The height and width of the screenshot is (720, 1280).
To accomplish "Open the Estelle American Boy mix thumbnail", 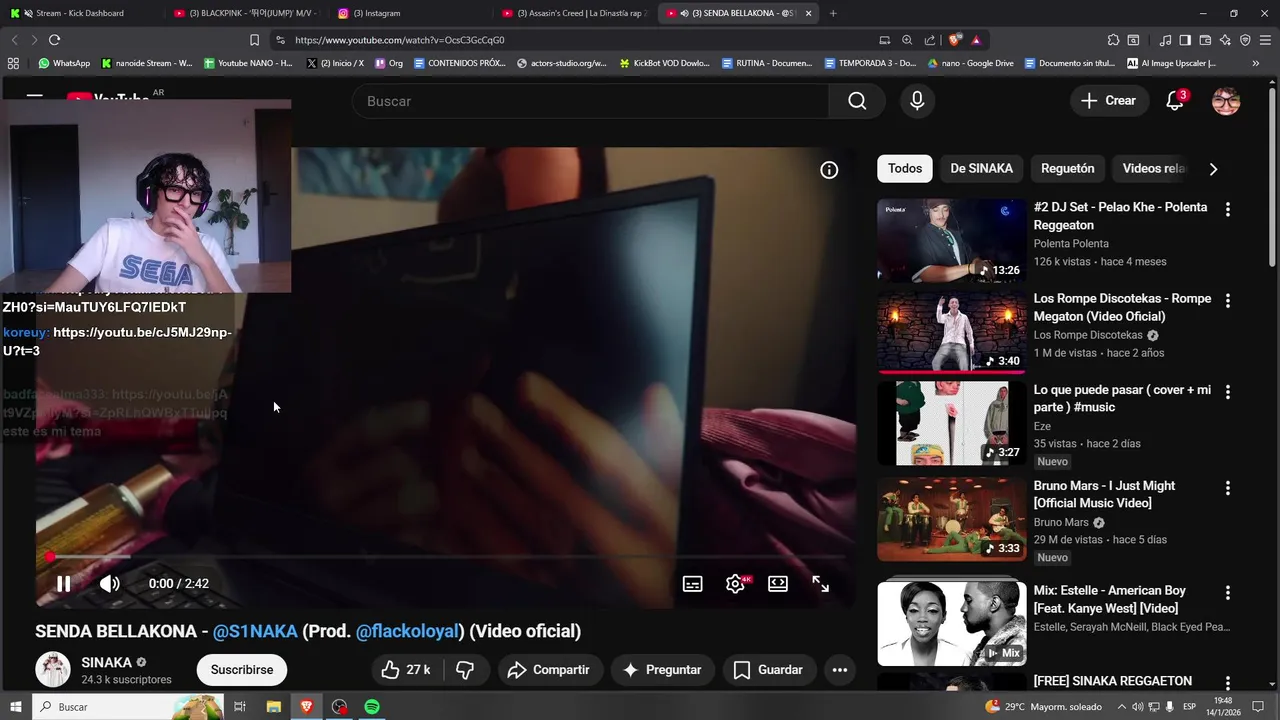I will [951, 624].
